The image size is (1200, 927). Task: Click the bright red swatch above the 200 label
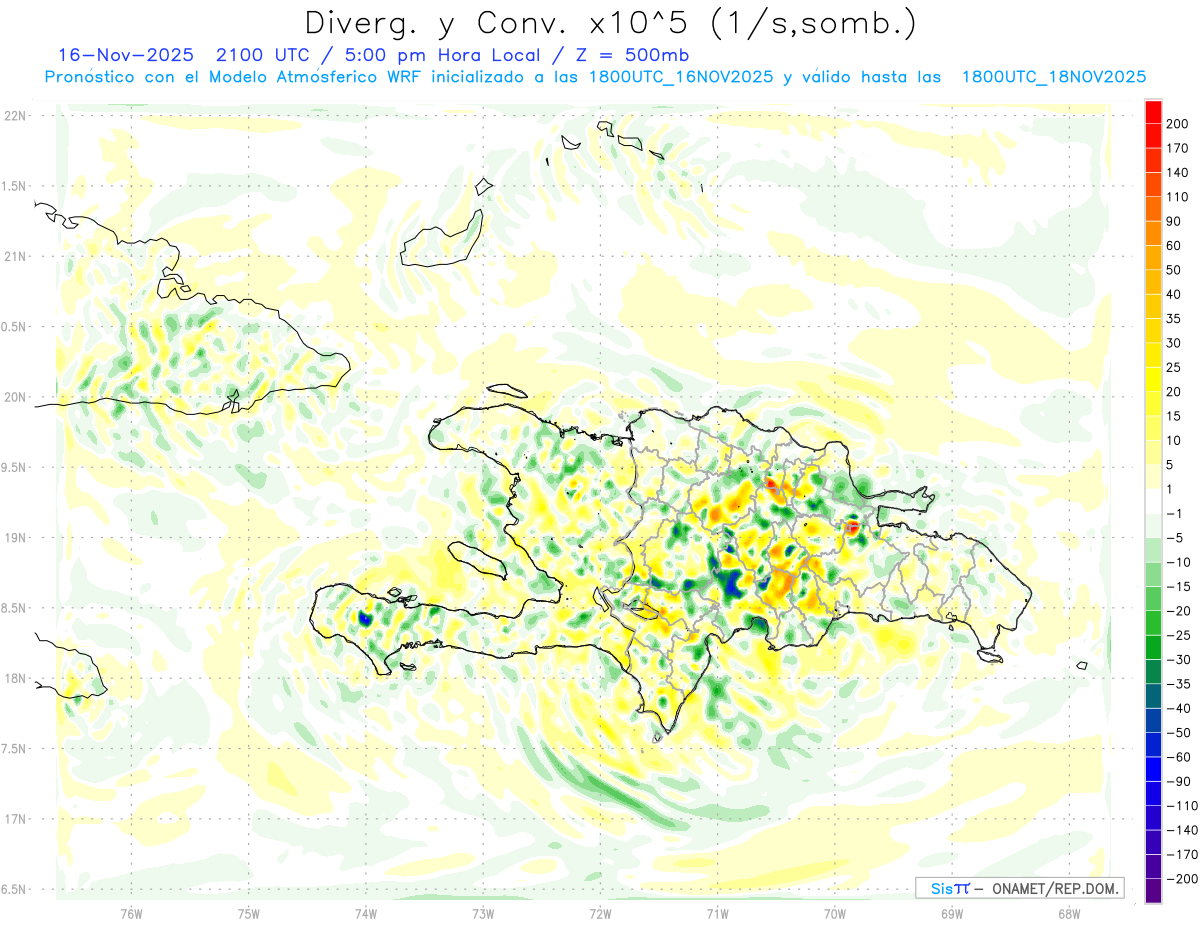1153,112
